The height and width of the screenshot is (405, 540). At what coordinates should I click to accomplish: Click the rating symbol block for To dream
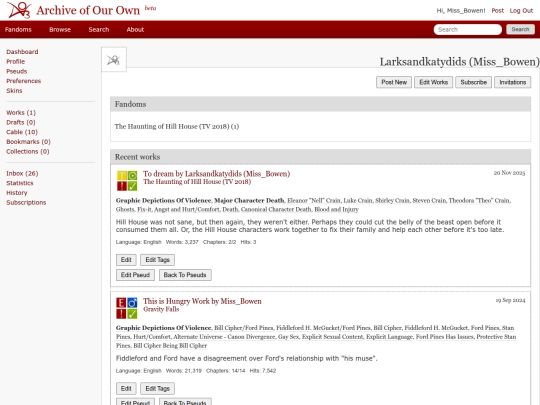click(x=127, y=181)
